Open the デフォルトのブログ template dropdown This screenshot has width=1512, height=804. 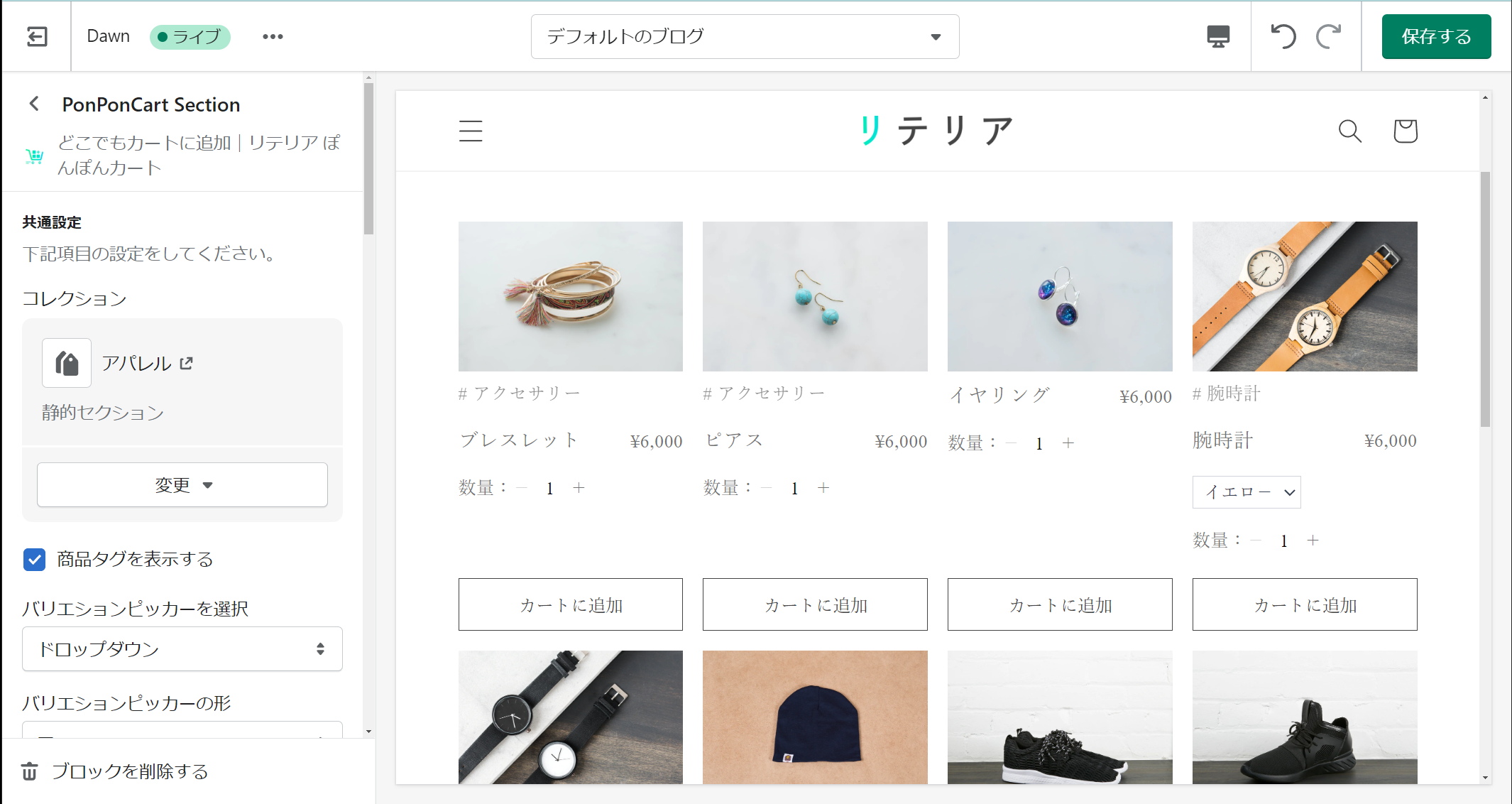(x=745, y=36)
